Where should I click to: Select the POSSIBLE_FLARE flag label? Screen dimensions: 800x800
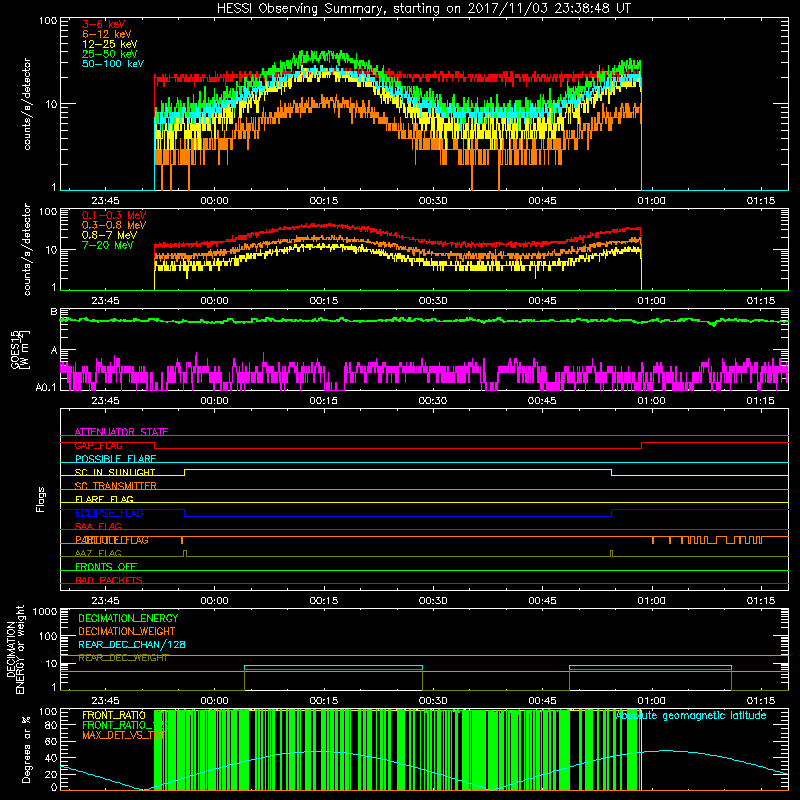pyautogui.click(x=115, y=459)
